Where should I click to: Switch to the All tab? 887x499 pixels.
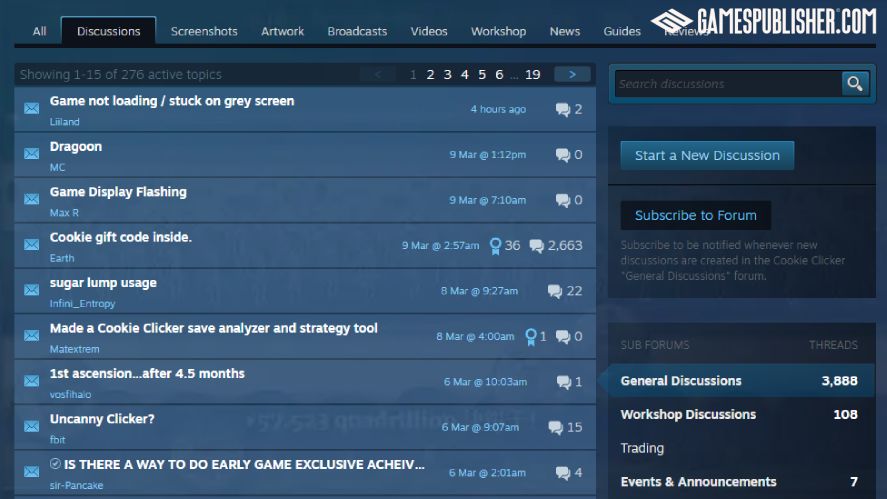pyautogui.click(x=39, y=31)
